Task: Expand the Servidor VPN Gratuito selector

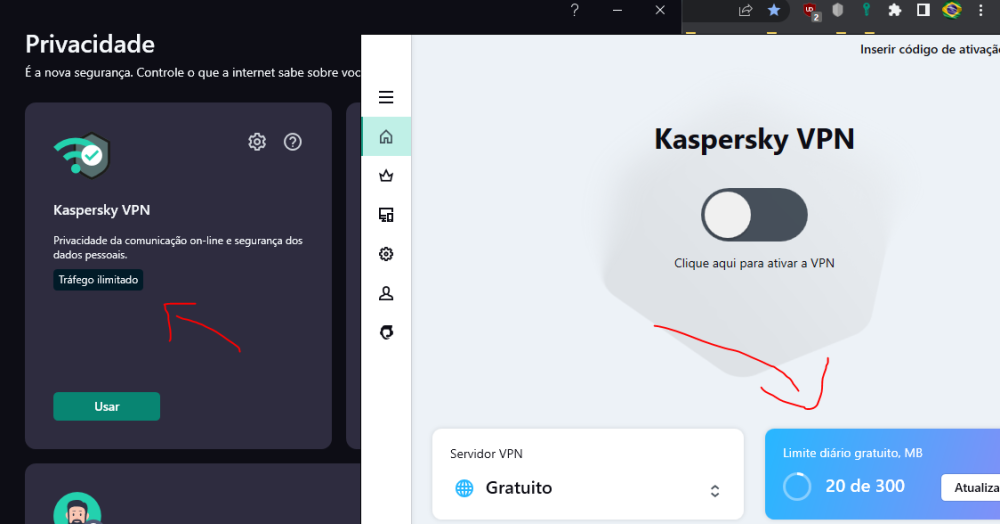Action: [x=588, y=488]
